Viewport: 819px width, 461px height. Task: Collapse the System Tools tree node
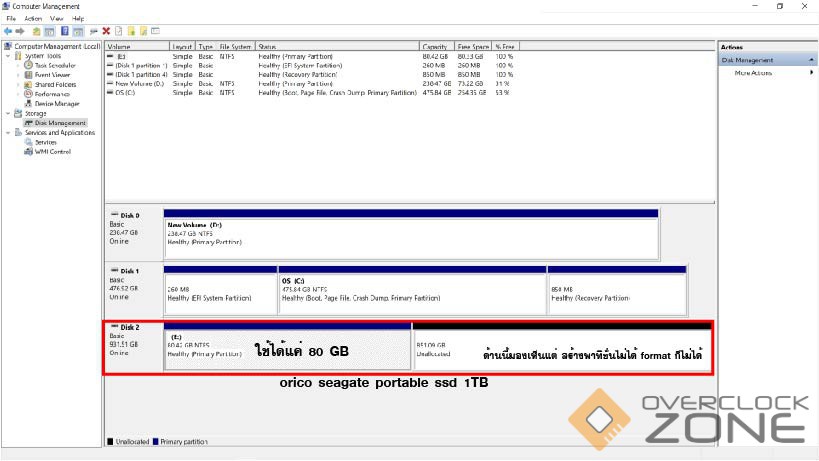[8, 56]
